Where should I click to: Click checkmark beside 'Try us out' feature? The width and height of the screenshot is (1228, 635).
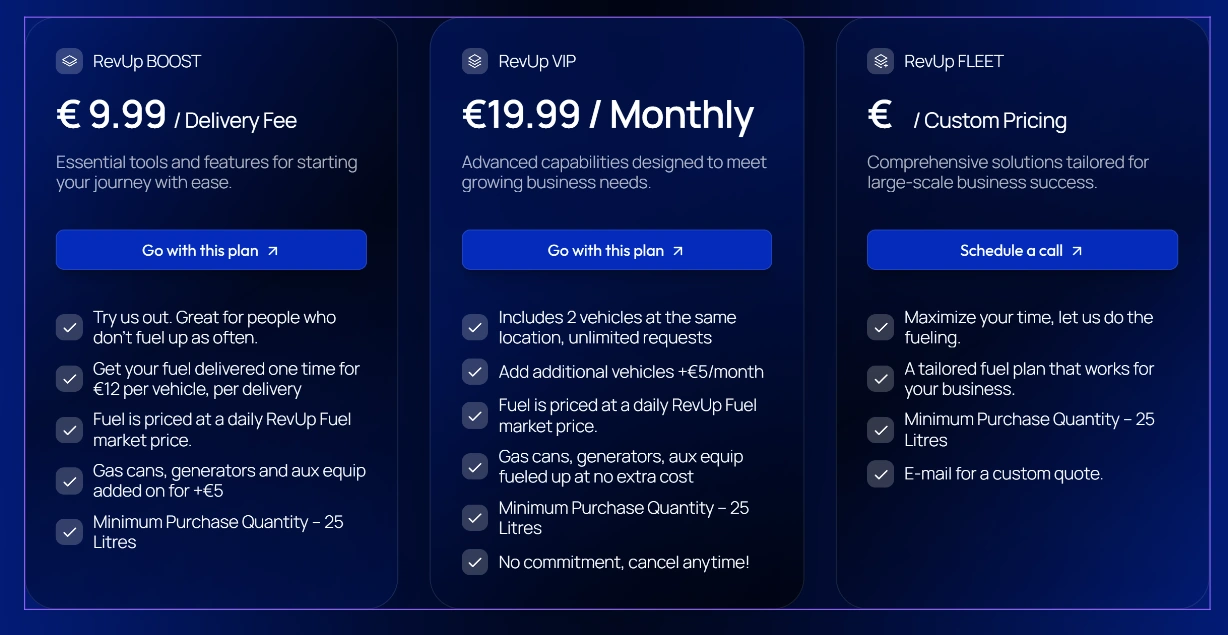(69, 327)
